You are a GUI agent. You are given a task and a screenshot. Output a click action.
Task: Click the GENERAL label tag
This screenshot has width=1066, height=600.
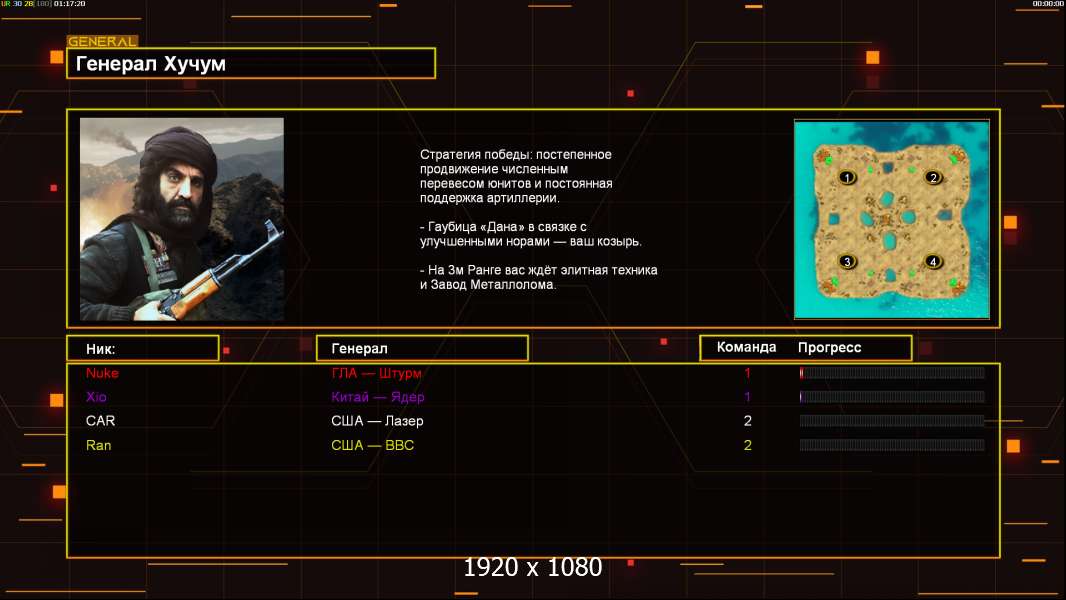[x=102, y=41]
